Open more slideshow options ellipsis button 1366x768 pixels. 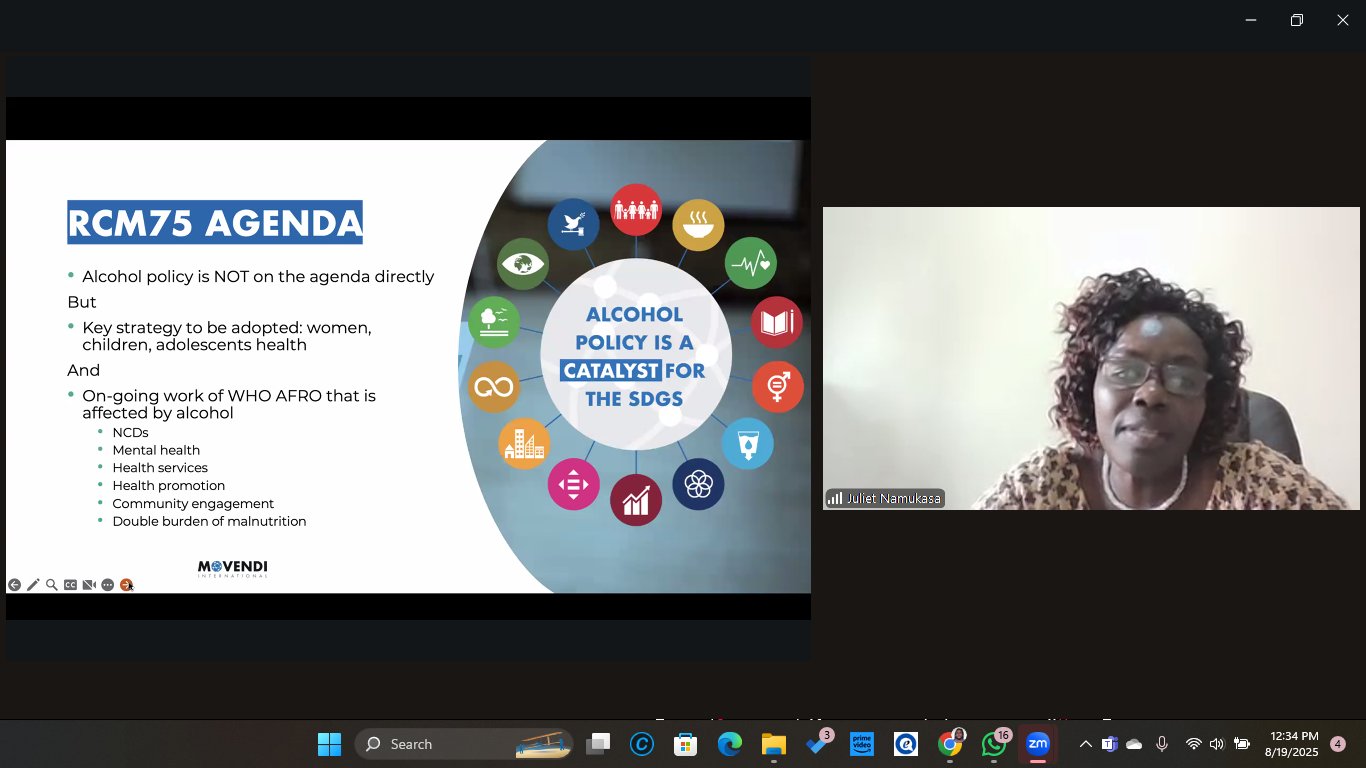click(x=108, y=585)
